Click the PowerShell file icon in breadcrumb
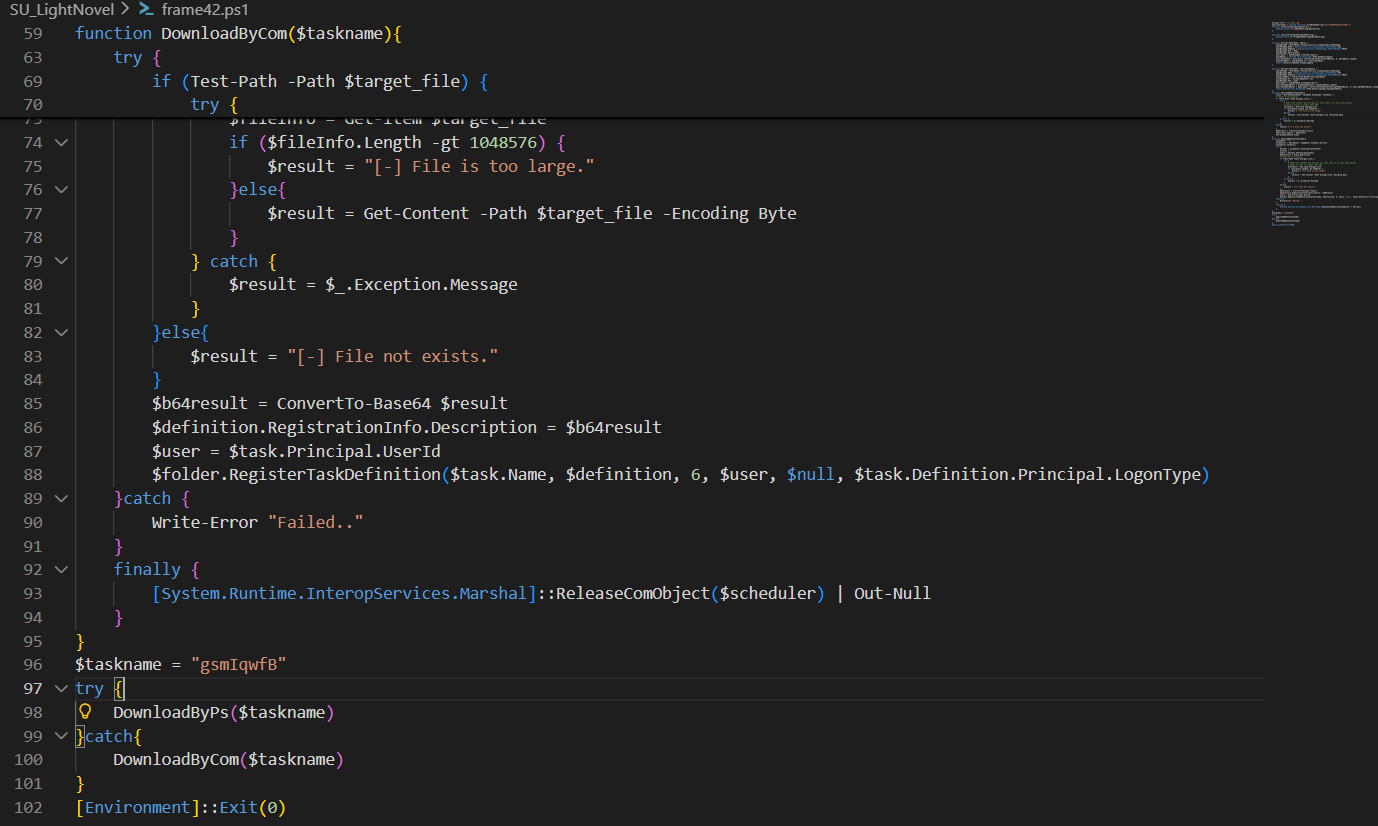This screenshot has height=826, width=1378. click(146, 10)
